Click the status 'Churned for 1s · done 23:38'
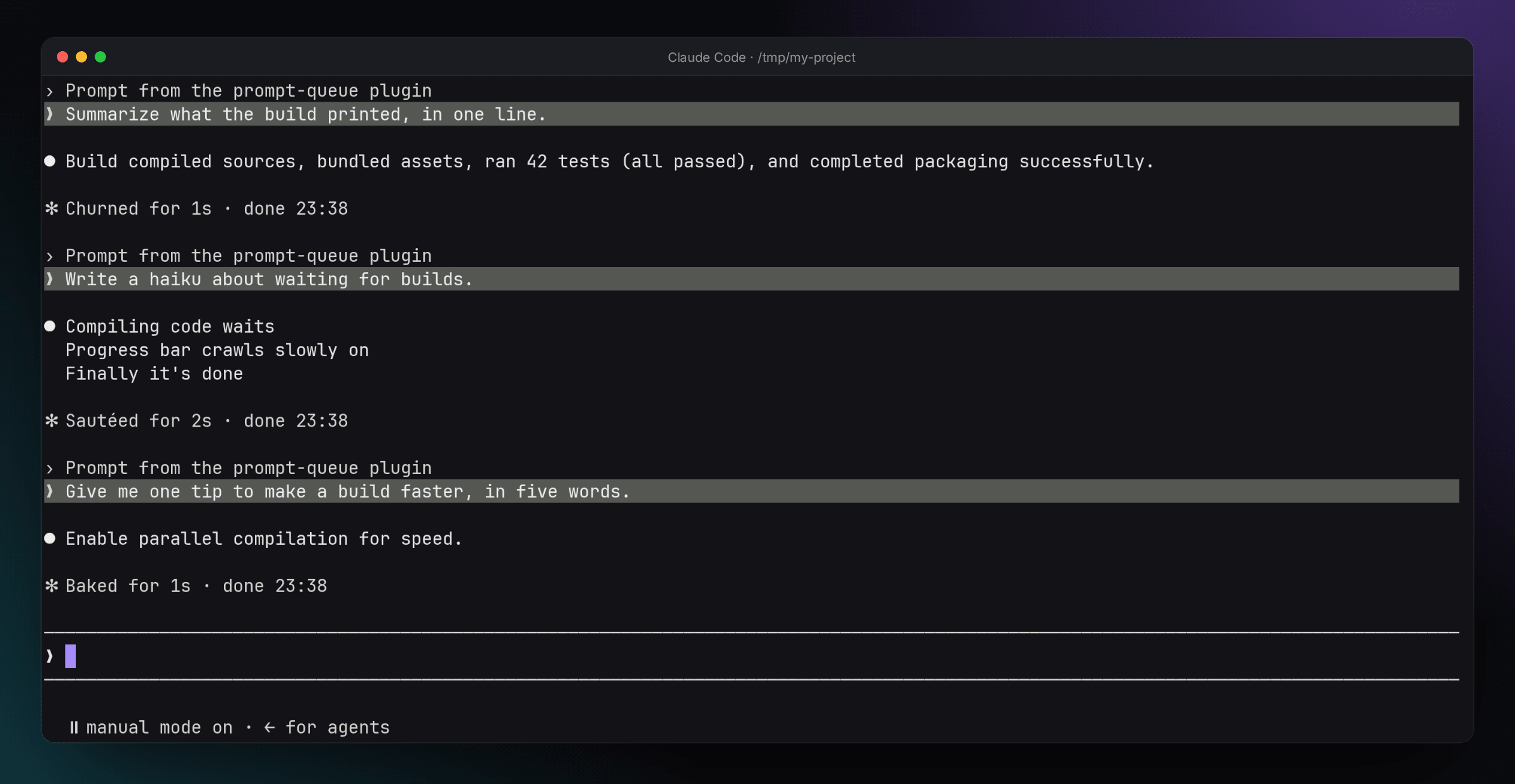The width and height of the screenshot is (1515, 784). [x=206, y=209]
